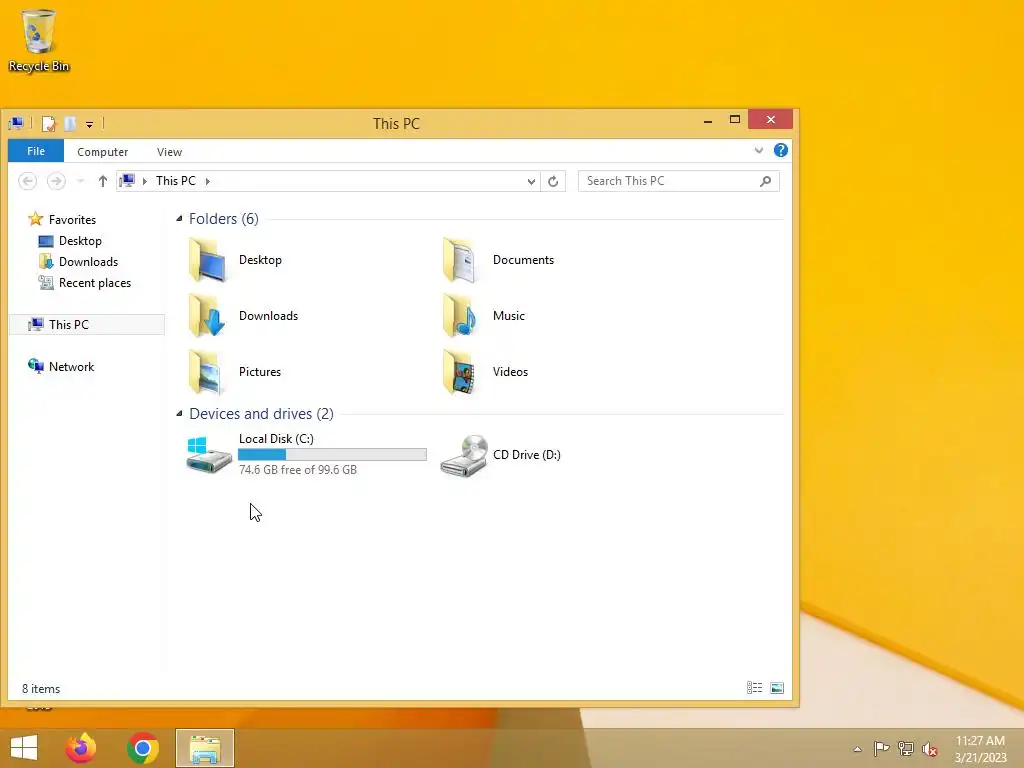Select Downloads under Favorites
This screenshot has width=1024, height=768.
[78, 262]
